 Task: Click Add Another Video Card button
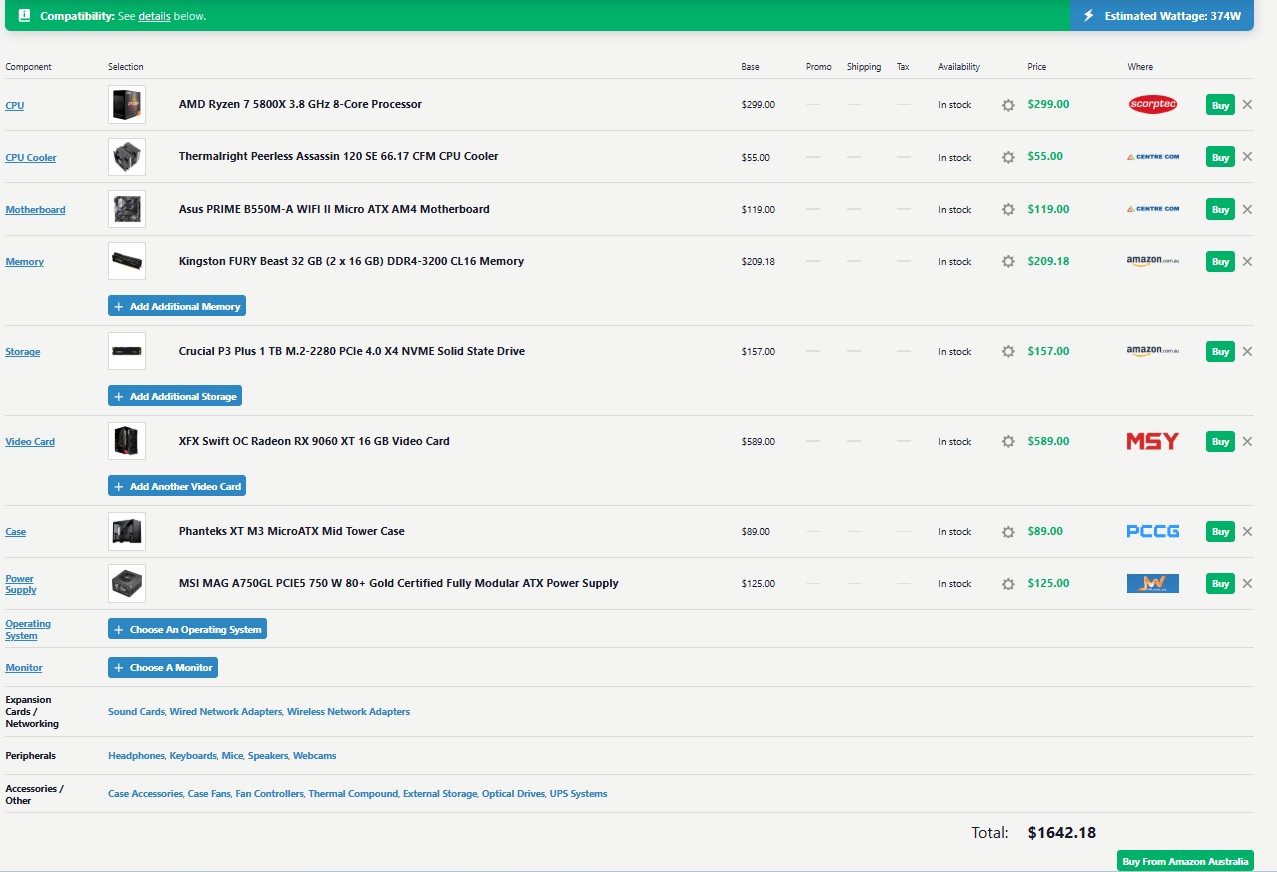click(177, 486)
